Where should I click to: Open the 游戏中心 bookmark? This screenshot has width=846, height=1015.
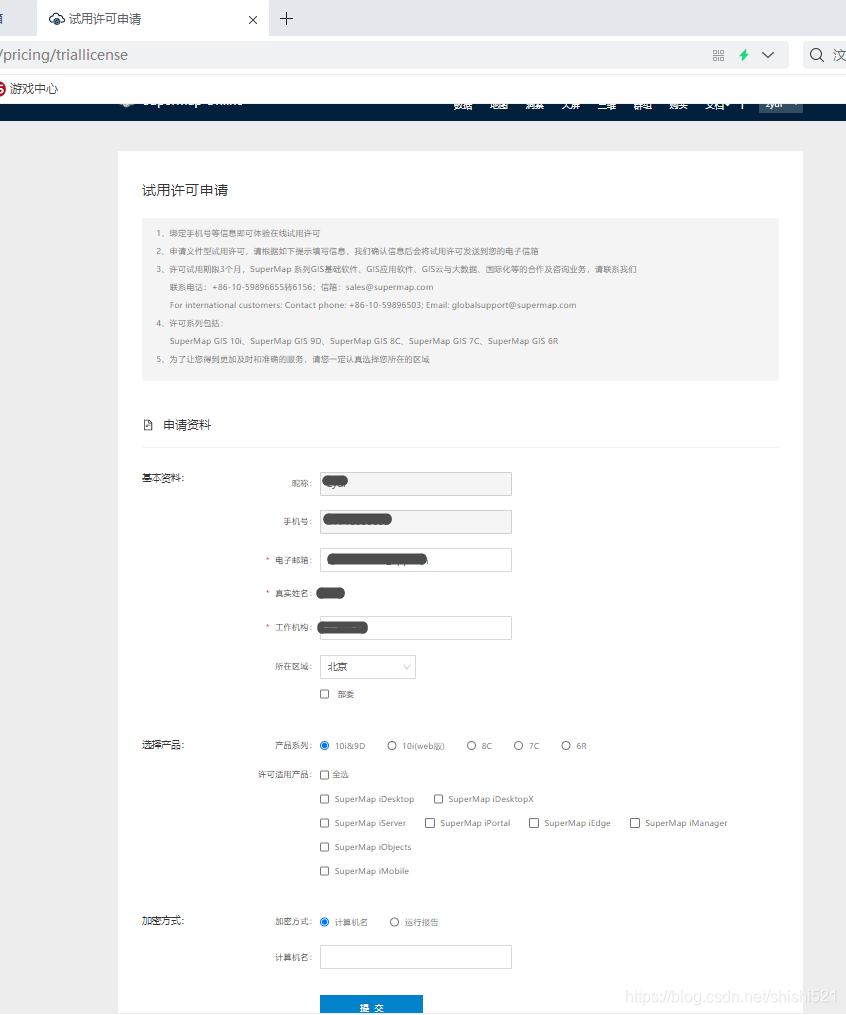(28, 89)
